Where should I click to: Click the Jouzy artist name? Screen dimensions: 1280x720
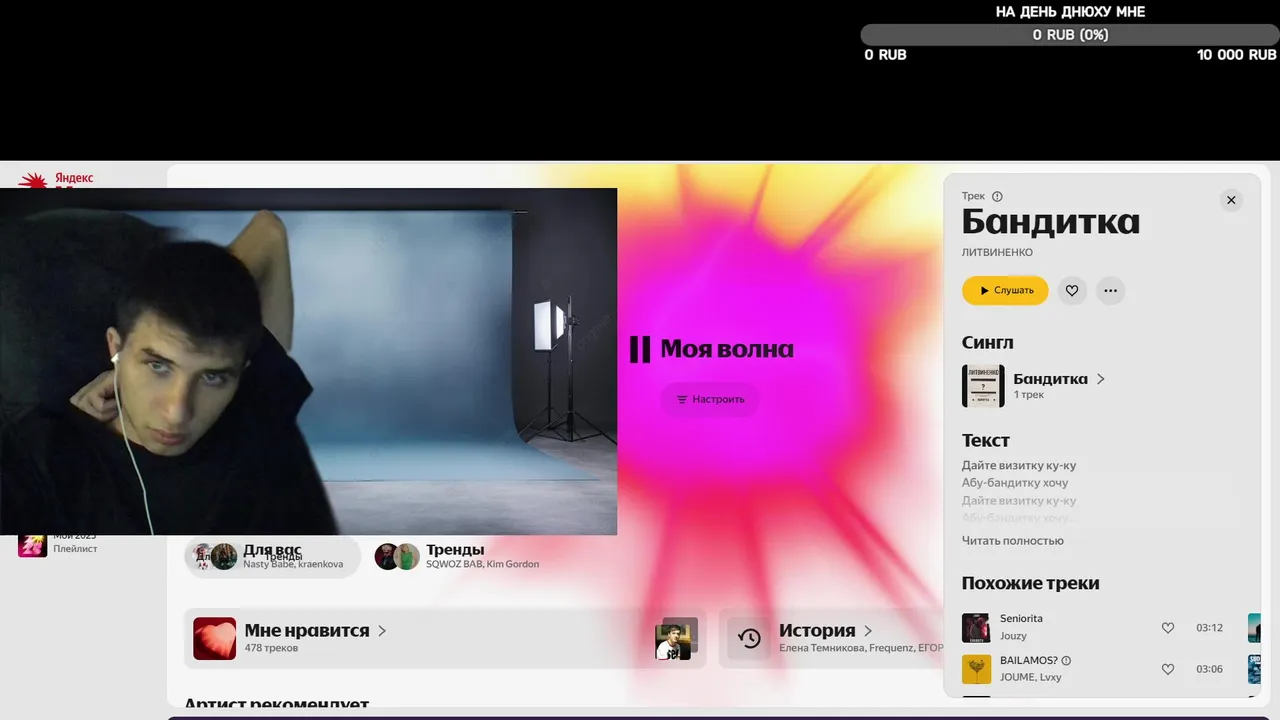[x=1013, y=636]
